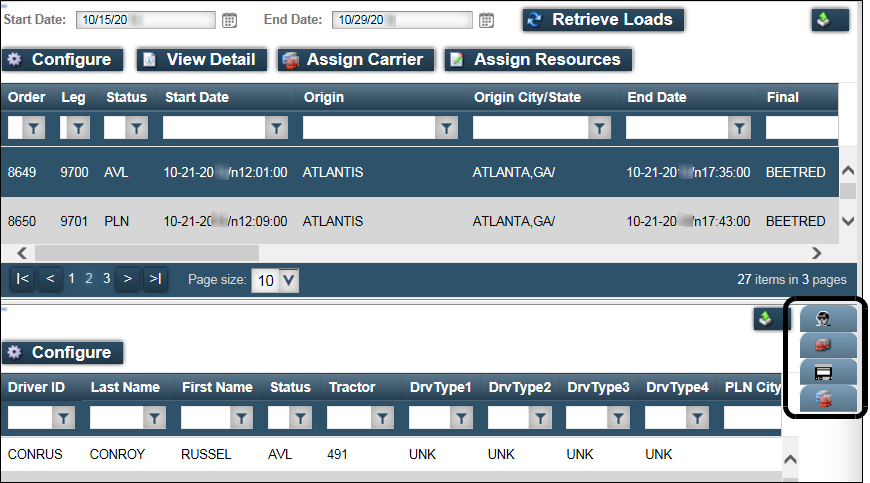Open the End Date calendar picker
The image size is (870, 483).
tap(486, 20)
